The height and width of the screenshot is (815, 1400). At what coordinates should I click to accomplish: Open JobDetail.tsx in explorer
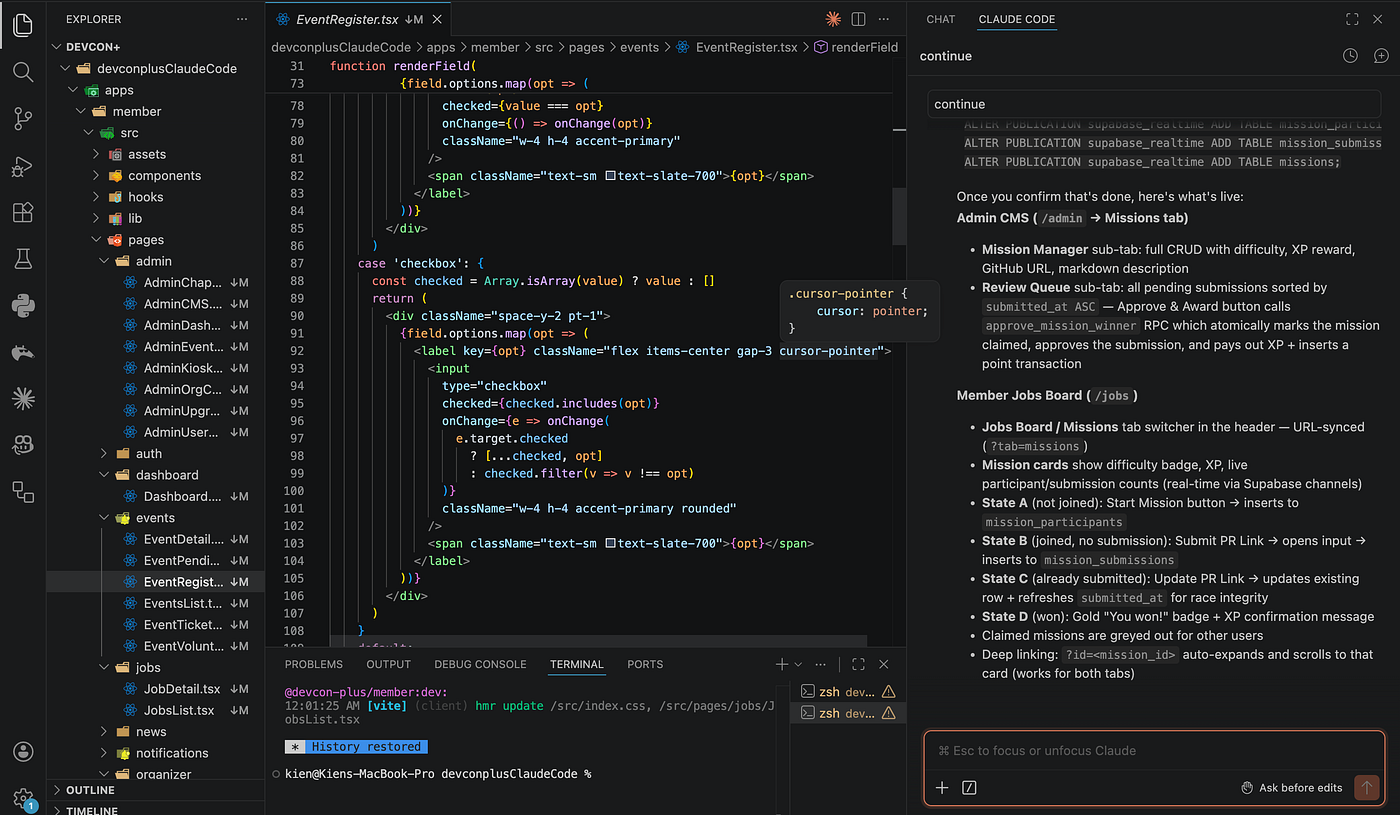point(182,689)
